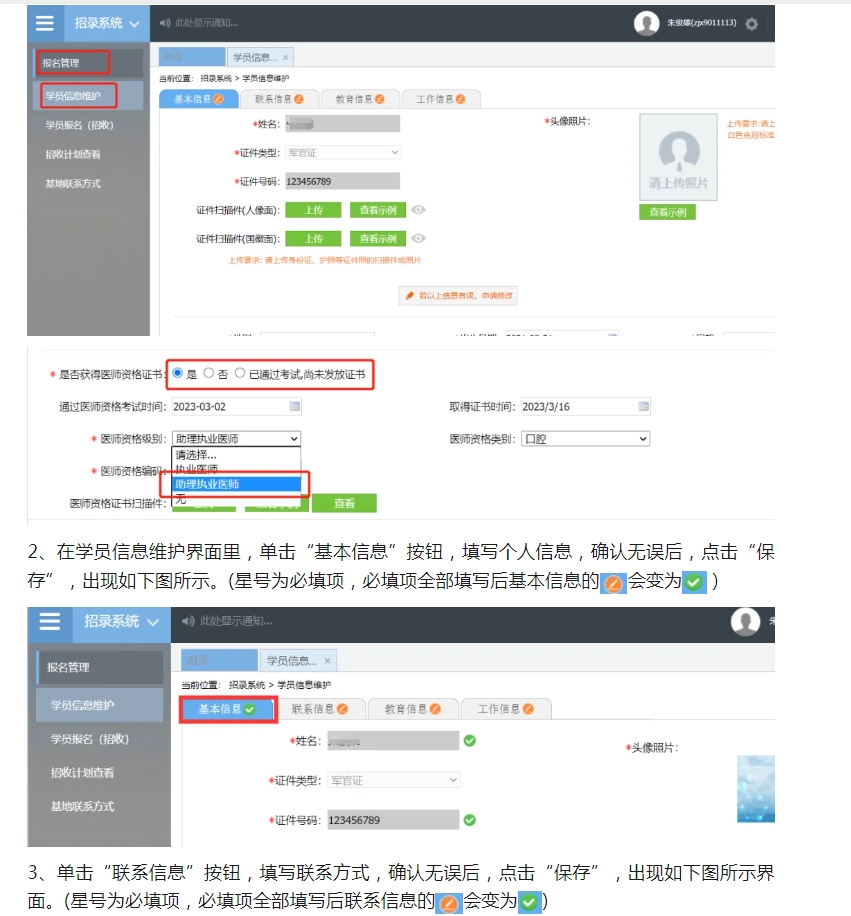Select 已通过考试,尚未发放证书 radio option
The height and width of the screenshot is (916, 851).
click(x=240, y=373)
